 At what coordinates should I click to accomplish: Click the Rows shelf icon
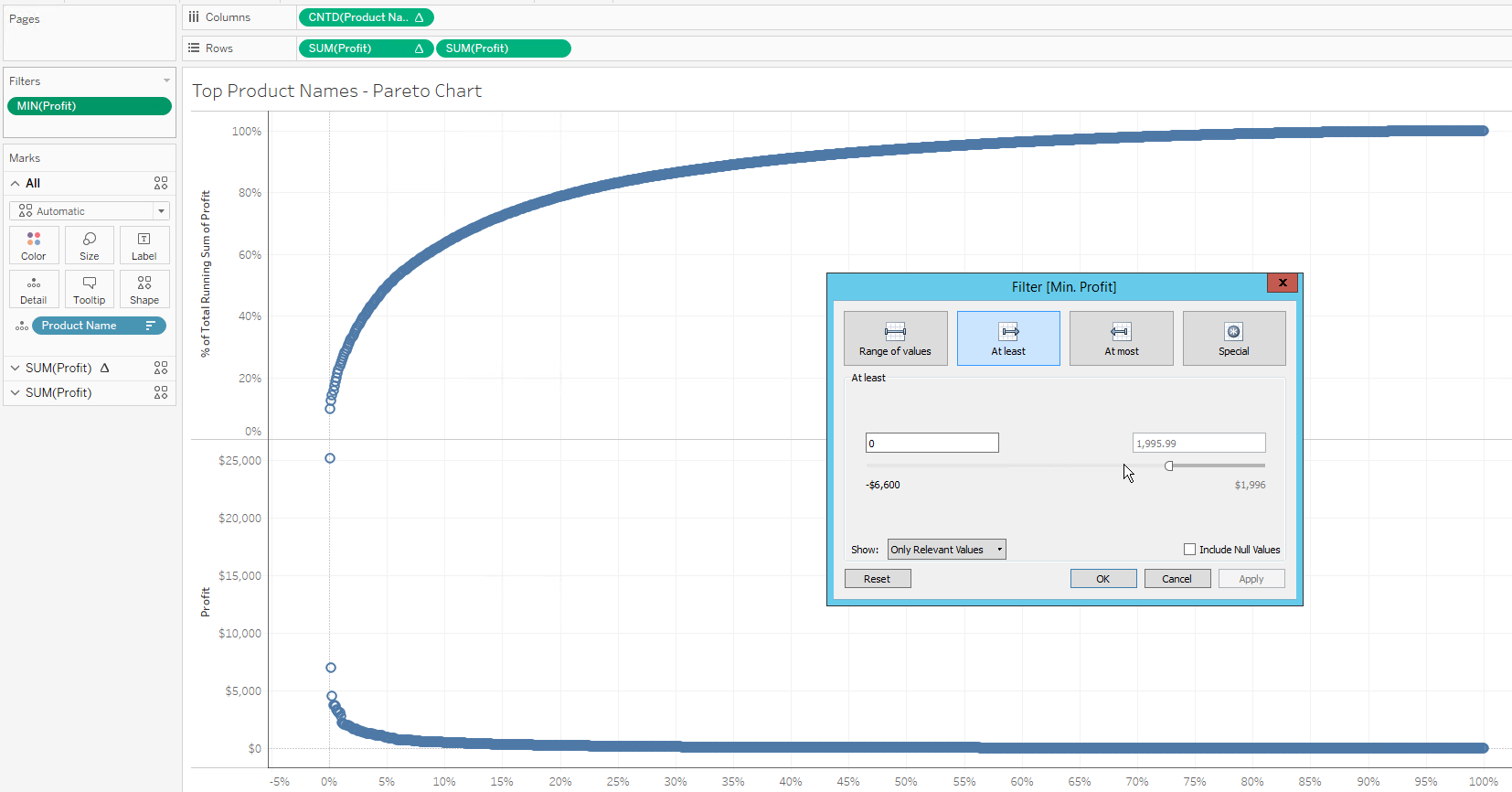194,48
